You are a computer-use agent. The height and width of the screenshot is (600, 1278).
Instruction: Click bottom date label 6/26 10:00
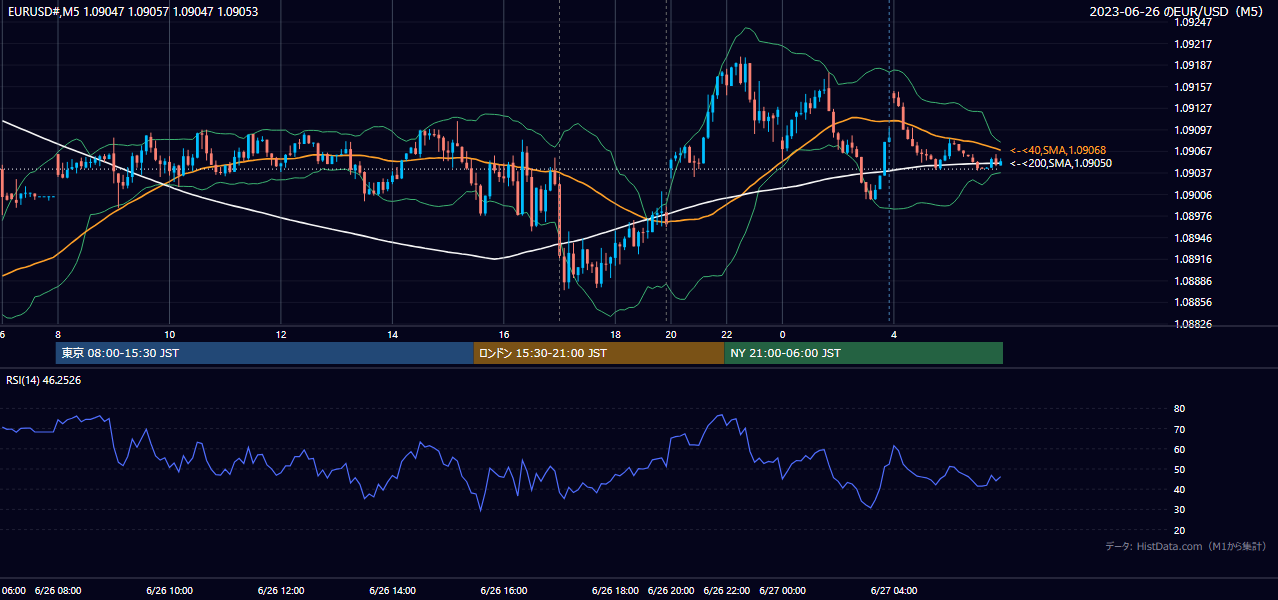(x=170, y=591)
